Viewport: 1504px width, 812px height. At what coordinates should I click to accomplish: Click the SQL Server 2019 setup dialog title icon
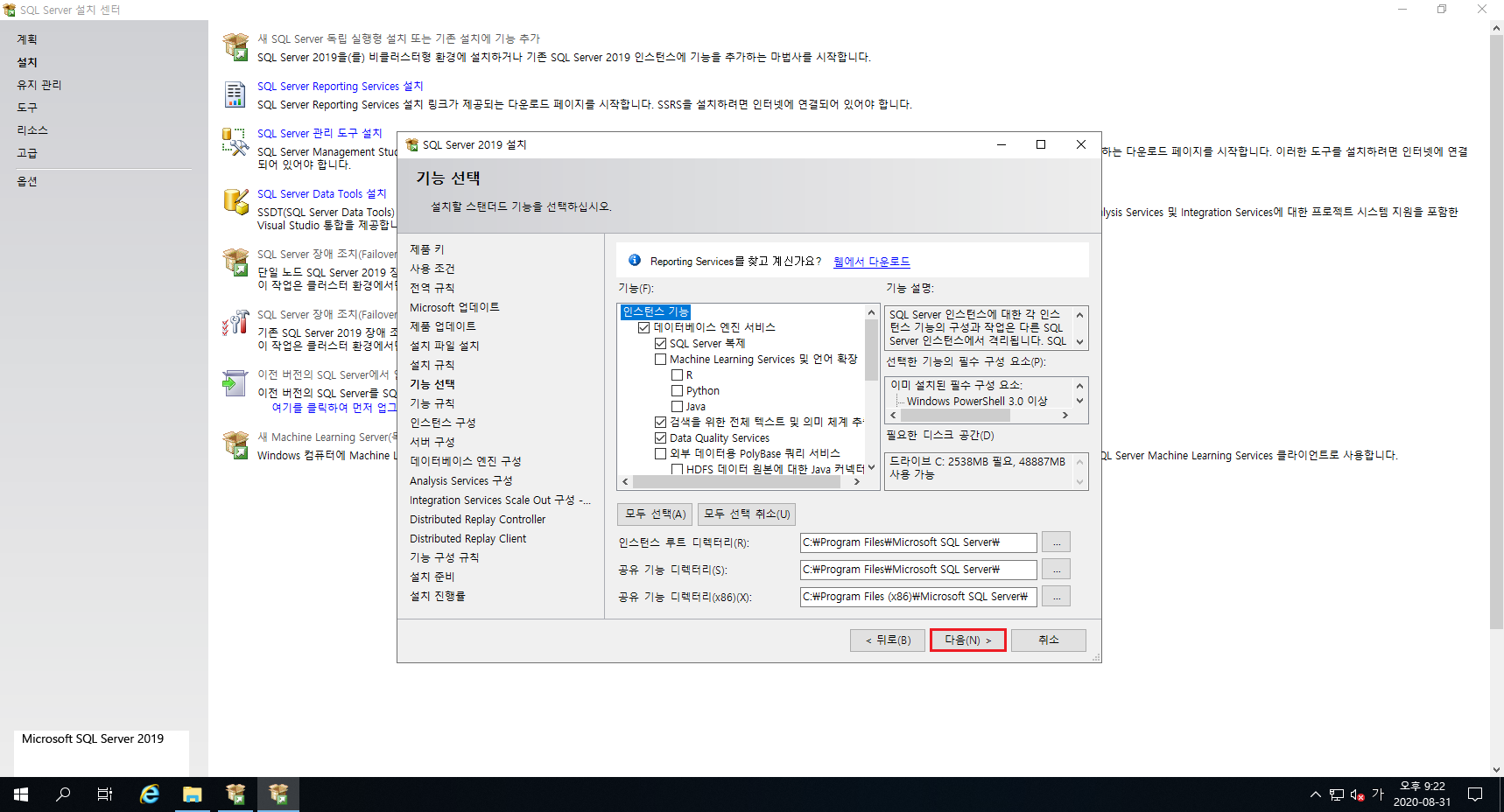click(411, 144)
